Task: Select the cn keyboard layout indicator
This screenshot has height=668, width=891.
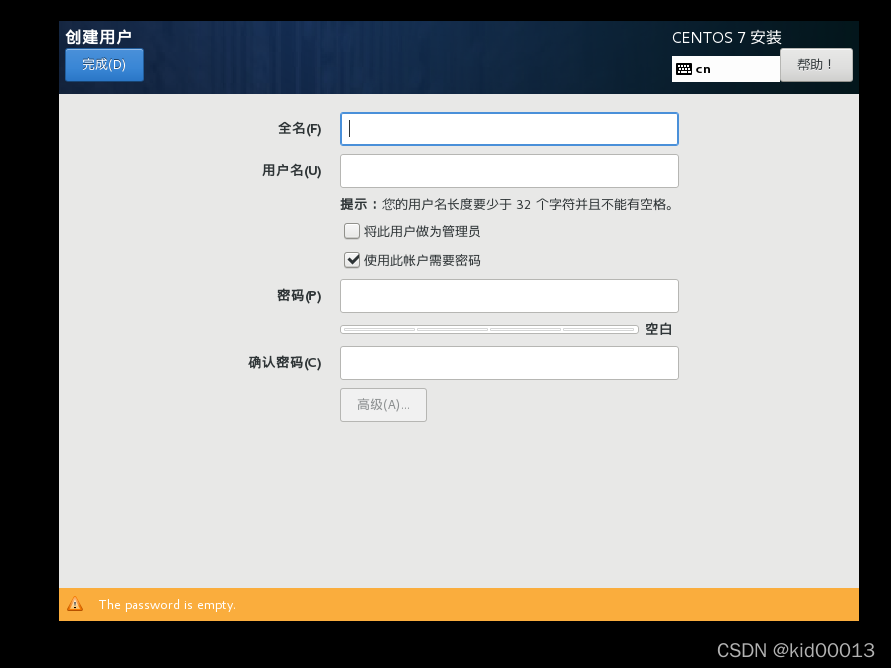Action: click(x=726, y=69)
